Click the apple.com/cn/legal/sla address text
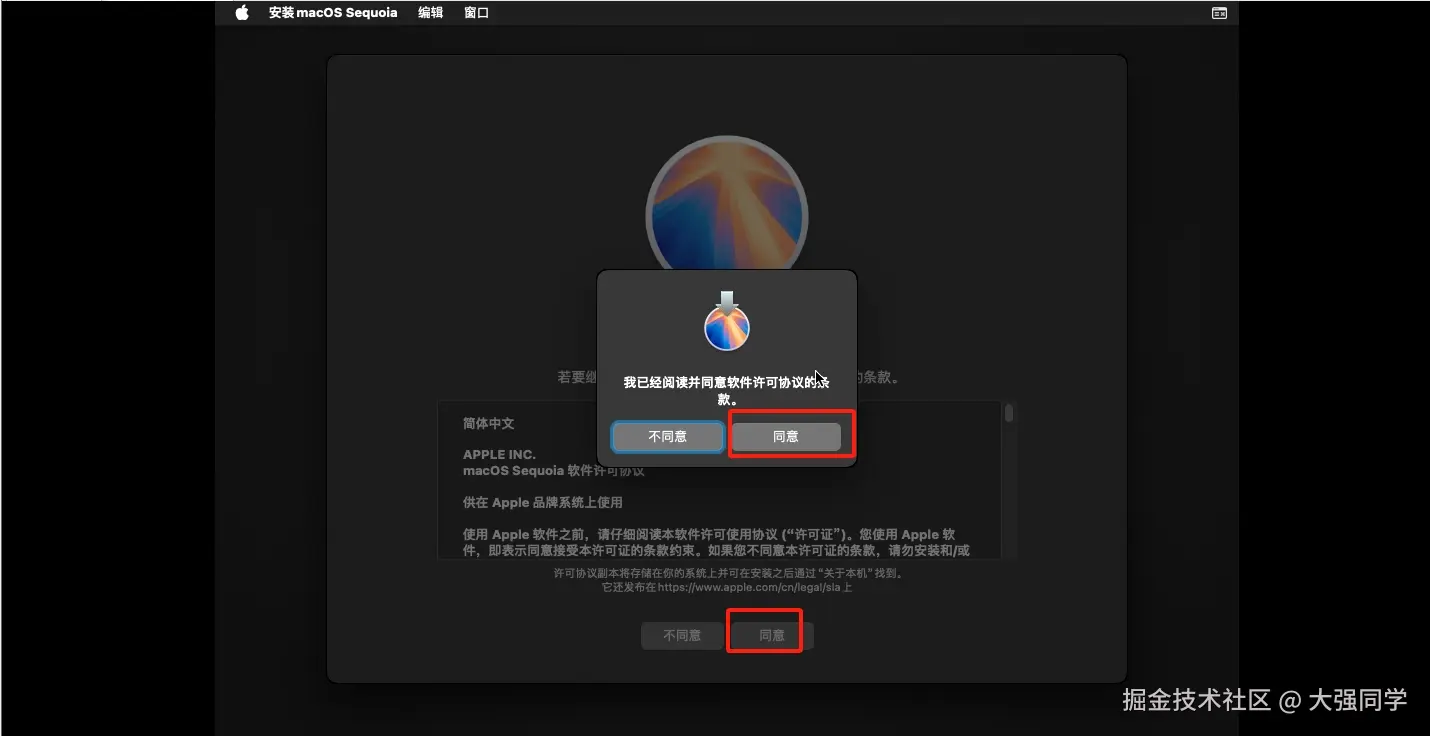 coord(750,587)
